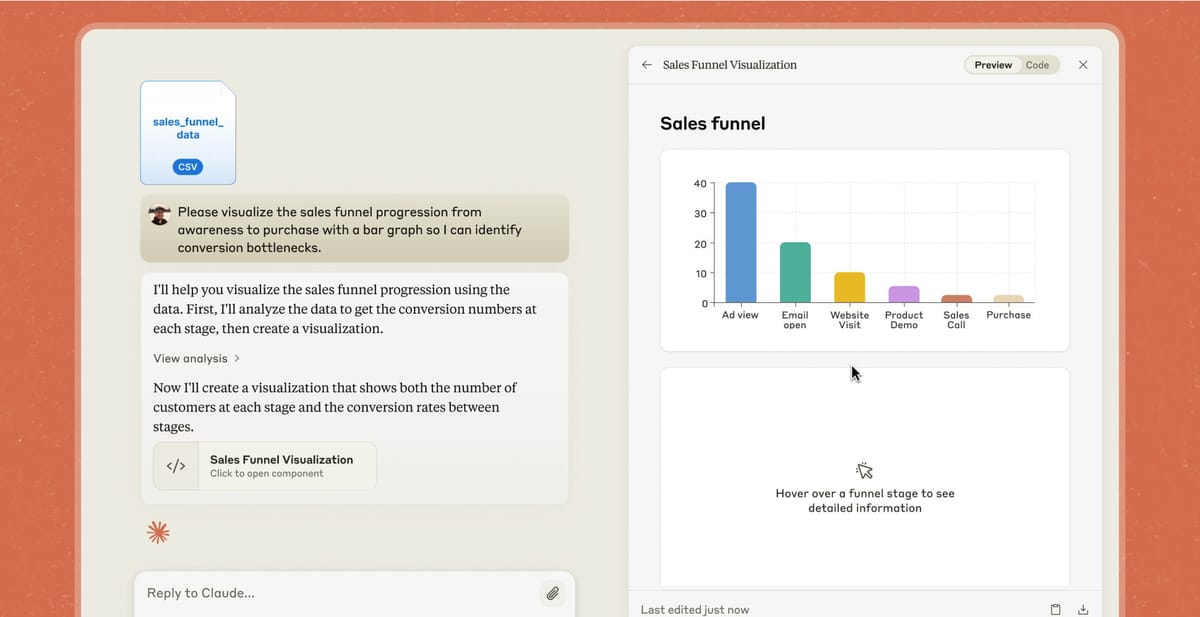Close the Sales Funnel Visualization panel
This screenshot has width=1200, height=617.
[1083, 65]
